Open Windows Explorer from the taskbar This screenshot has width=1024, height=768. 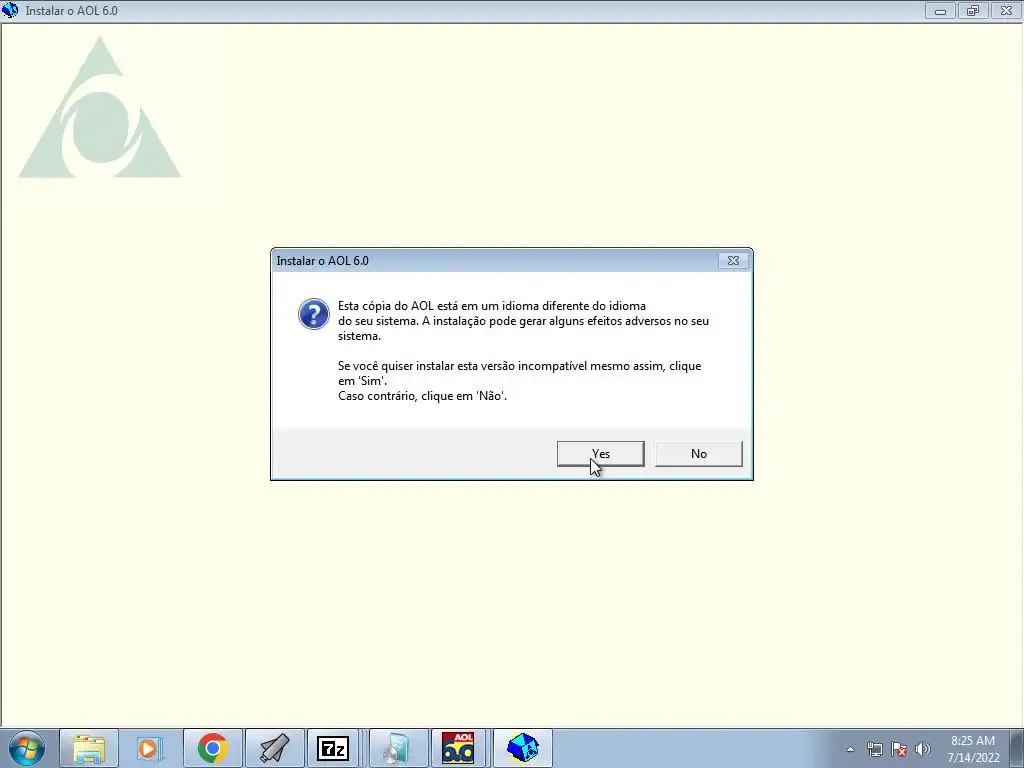(x=89, y=748)
